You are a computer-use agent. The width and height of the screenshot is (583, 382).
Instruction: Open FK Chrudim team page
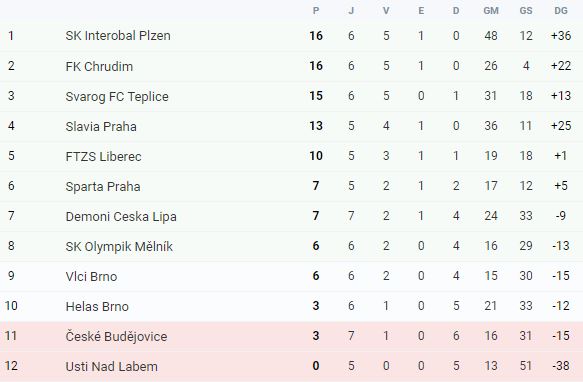[x=99, y=66]
